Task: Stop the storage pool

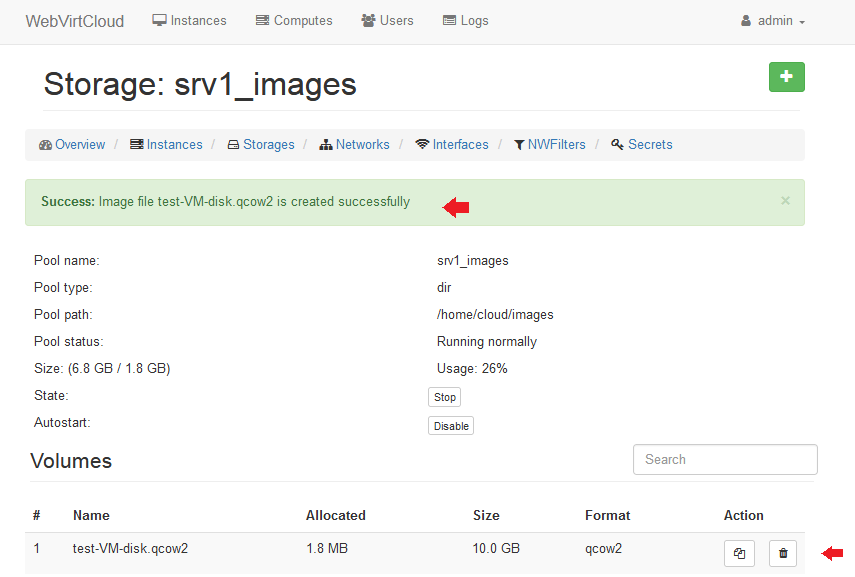Action: point(444,397)
